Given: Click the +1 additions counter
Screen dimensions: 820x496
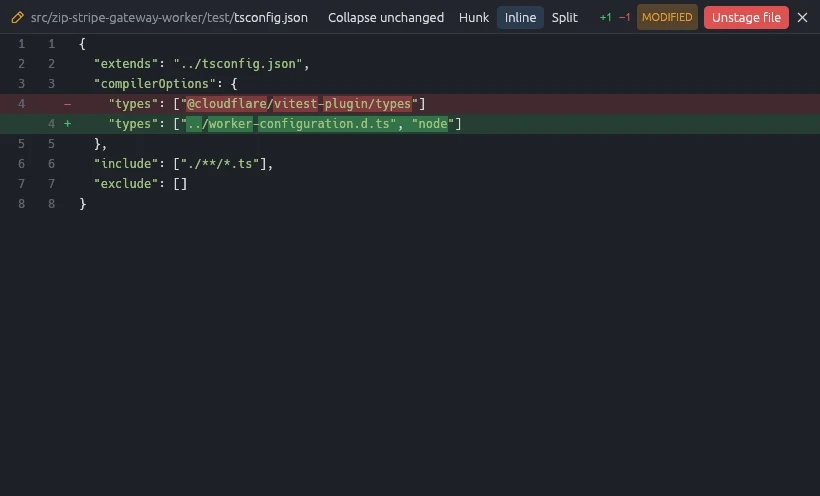Looking at the screenshot, I should 606,17.
